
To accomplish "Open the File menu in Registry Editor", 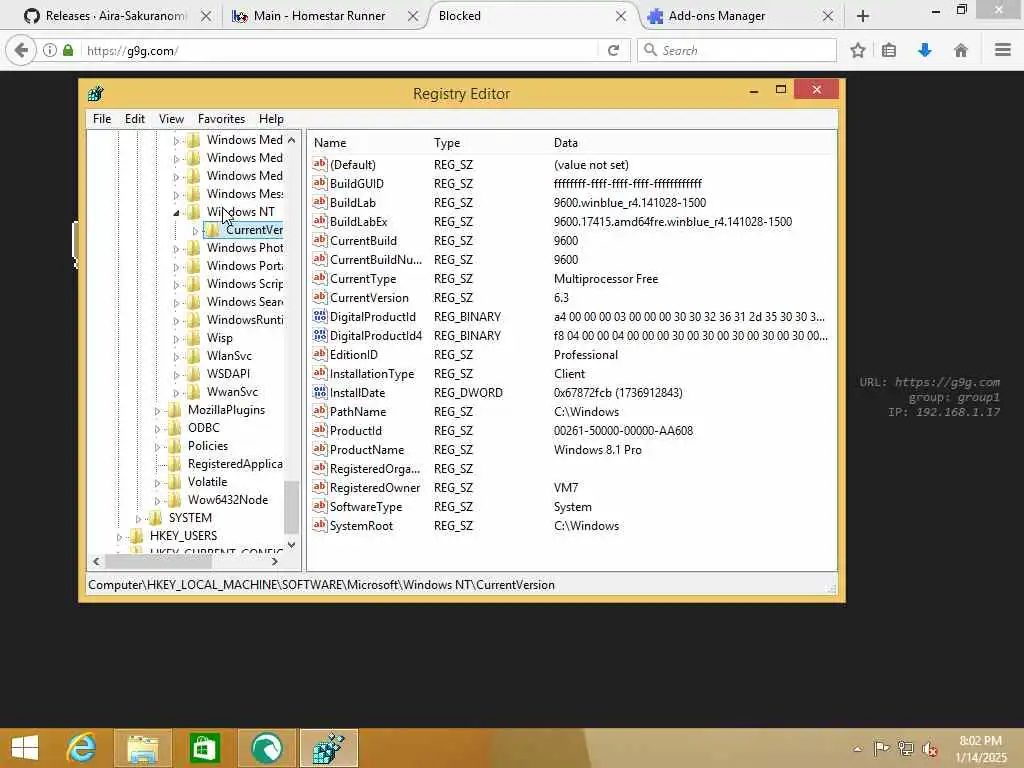I will 102,119.
